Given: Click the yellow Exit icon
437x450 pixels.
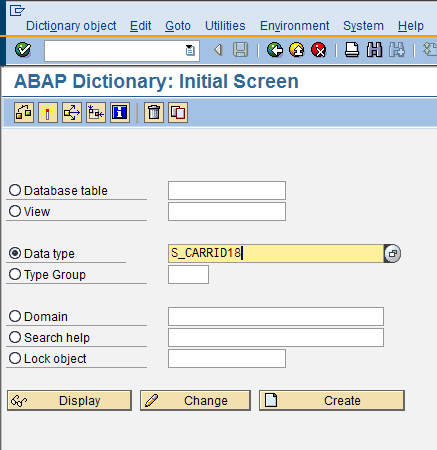Looking at the screenshot, I should 297,50.
